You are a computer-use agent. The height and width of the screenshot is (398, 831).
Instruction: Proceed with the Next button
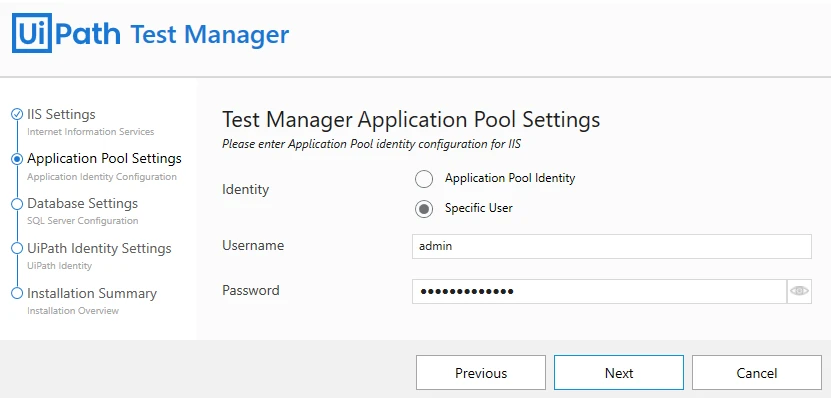tap(619, 373)
